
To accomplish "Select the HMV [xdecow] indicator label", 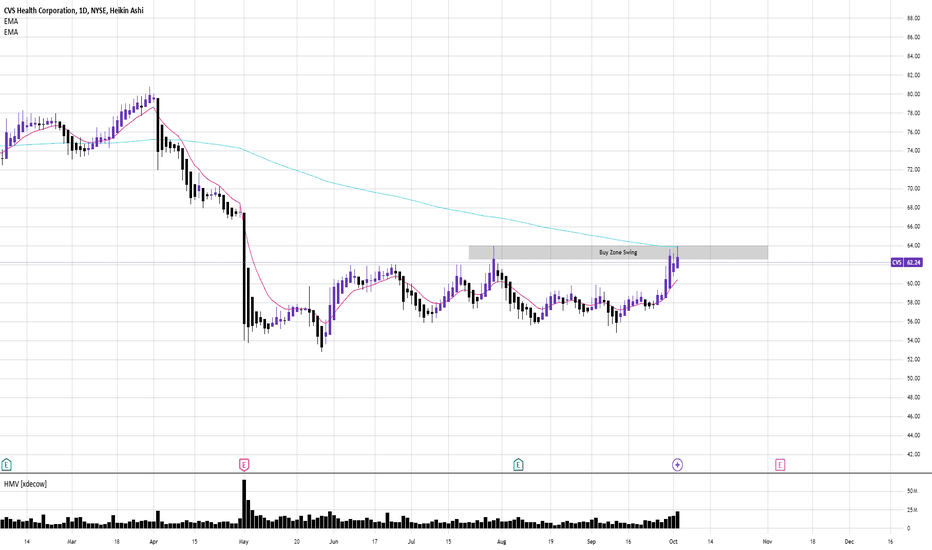I will 25,484.
